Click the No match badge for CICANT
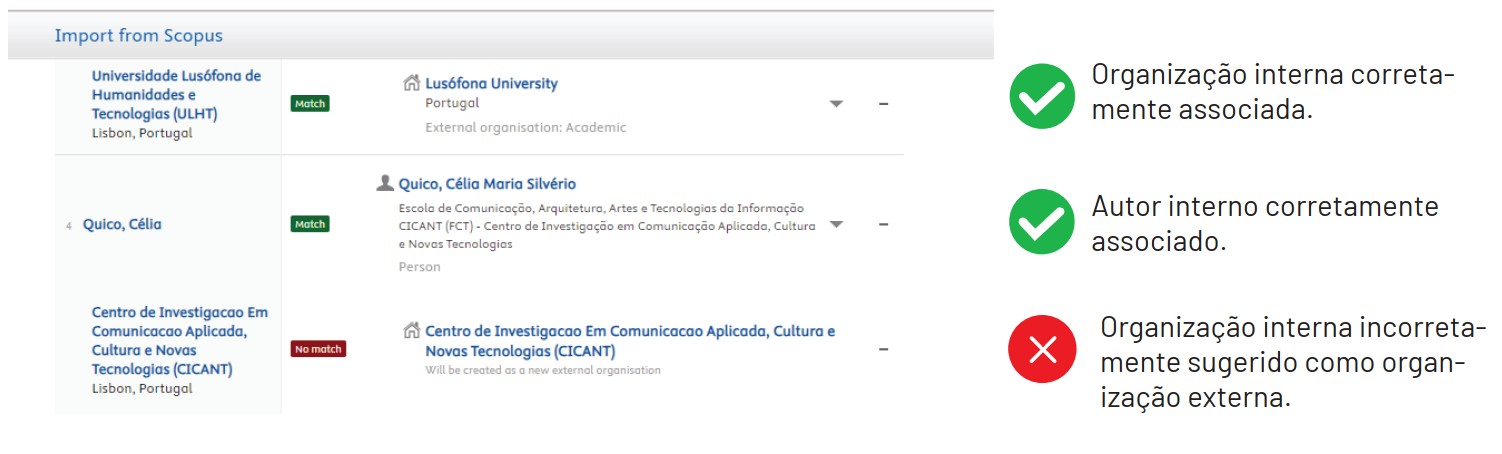Image resolution: width=1502 pixels, height=454 pixels. click(x=318, y=349)
